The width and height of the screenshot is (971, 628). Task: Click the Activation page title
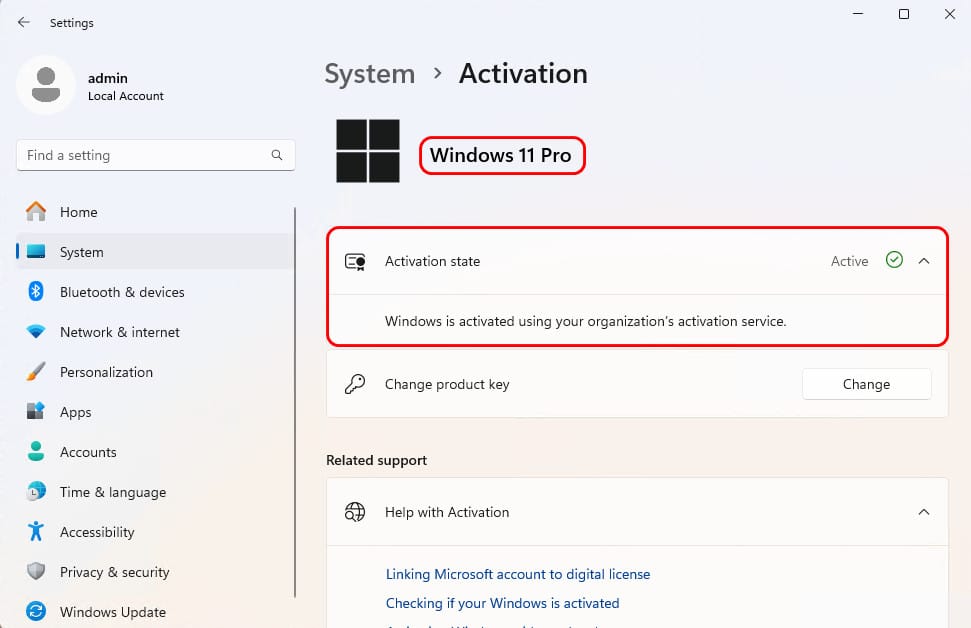pyautogui.click(x=523, y=74)
